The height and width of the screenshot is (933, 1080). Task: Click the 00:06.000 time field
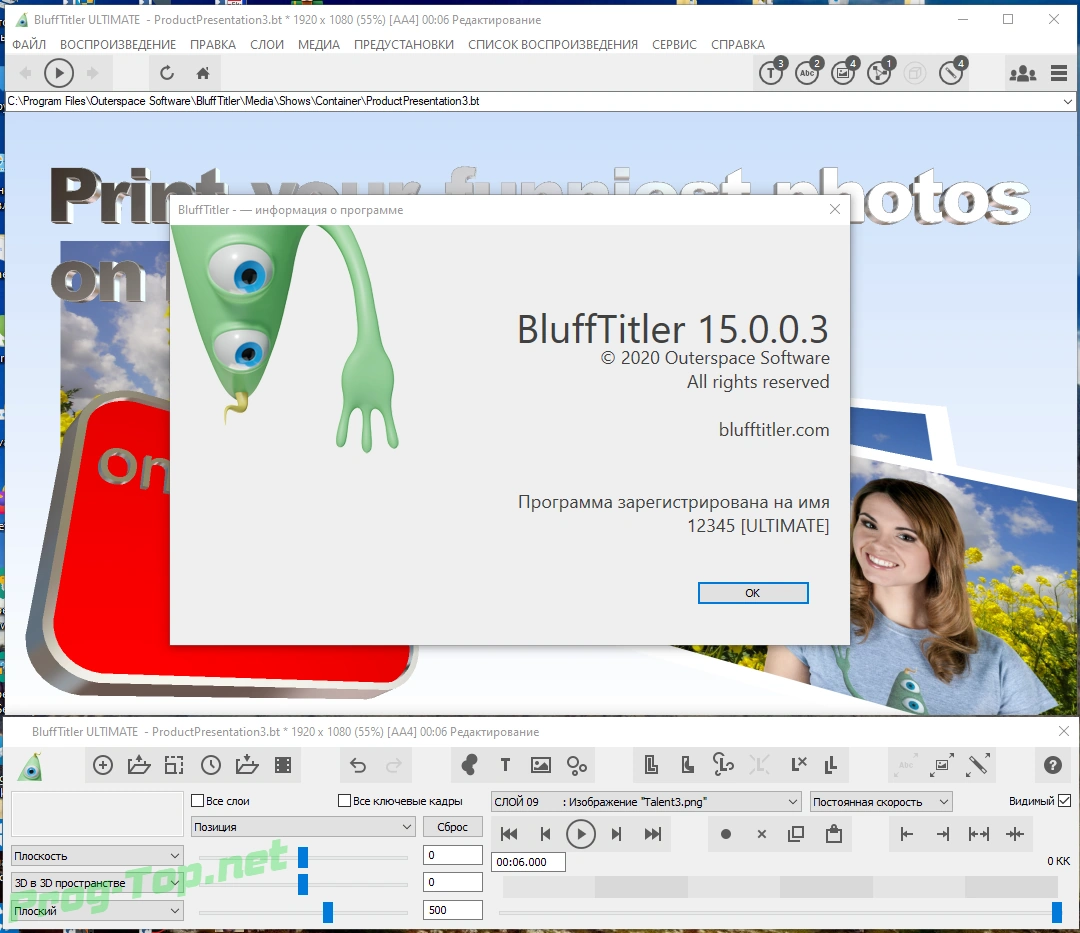point(528,862)
